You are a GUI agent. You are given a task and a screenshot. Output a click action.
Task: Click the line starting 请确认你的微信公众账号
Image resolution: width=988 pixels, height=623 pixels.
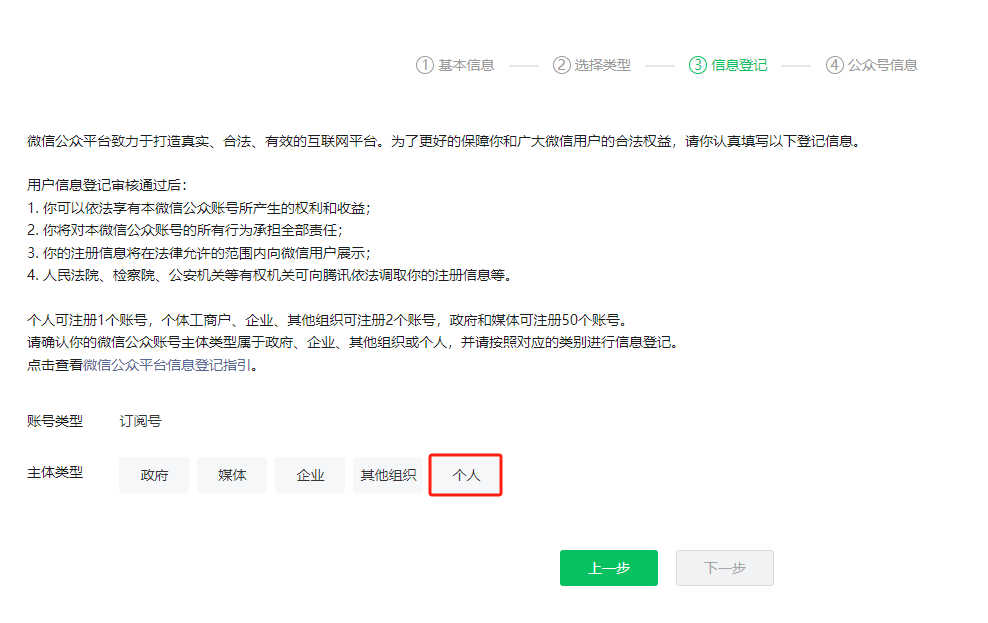tap(353, 343)
